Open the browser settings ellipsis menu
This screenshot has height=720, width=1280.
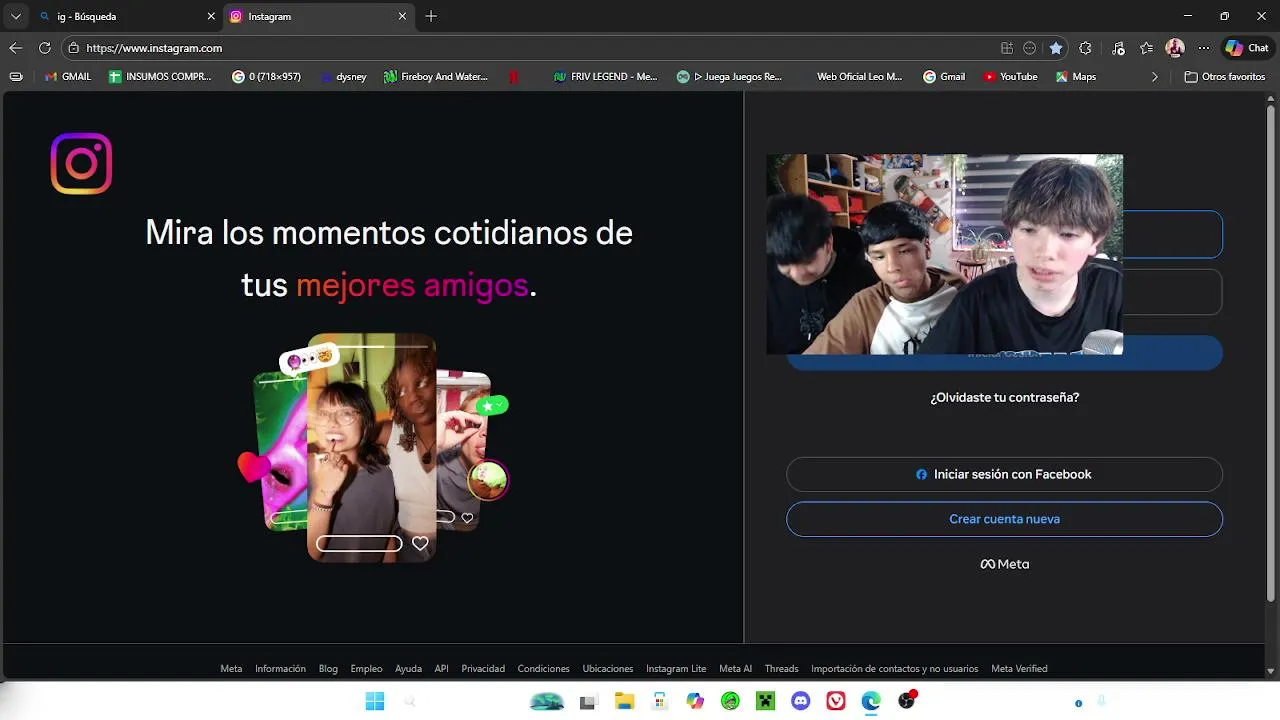1204,48
